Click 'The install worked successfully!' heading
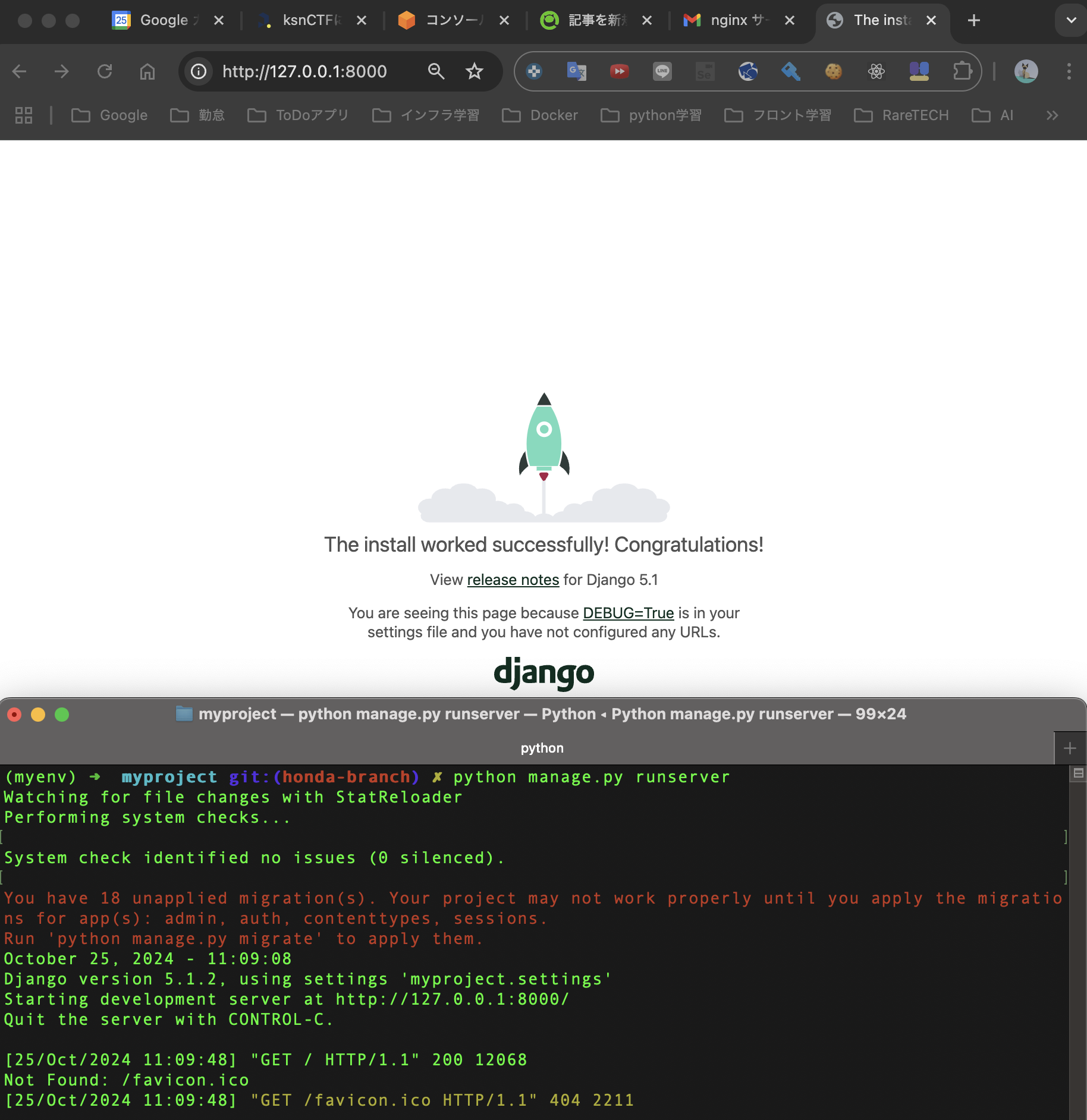Viewport: 1087px width, 1120px height. tap(543, 545)
